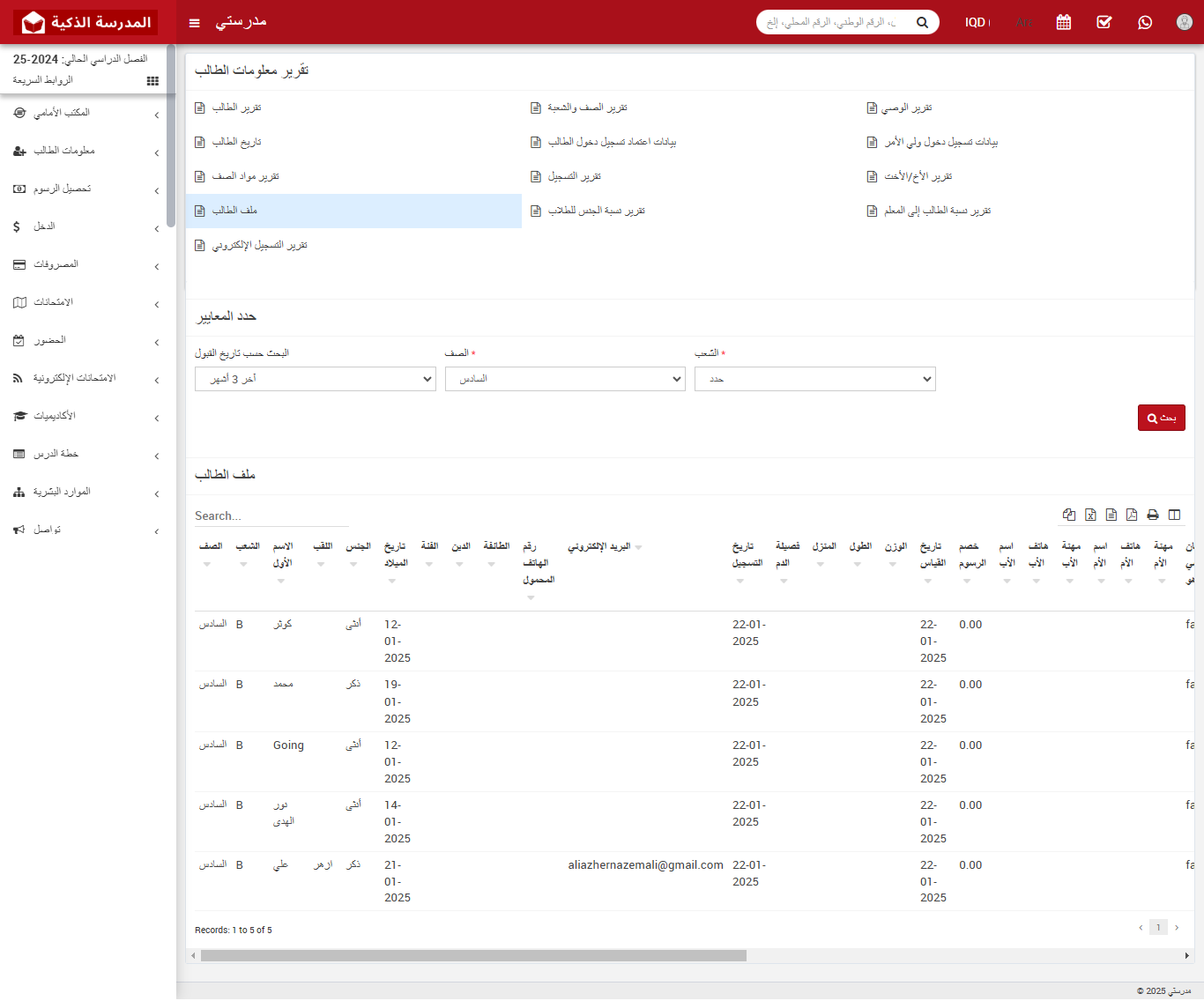This screenshot has width=1204, height=1001.
Task: Click the red بحث search button
Action: pyautogui.click(x=1161, y=418)
